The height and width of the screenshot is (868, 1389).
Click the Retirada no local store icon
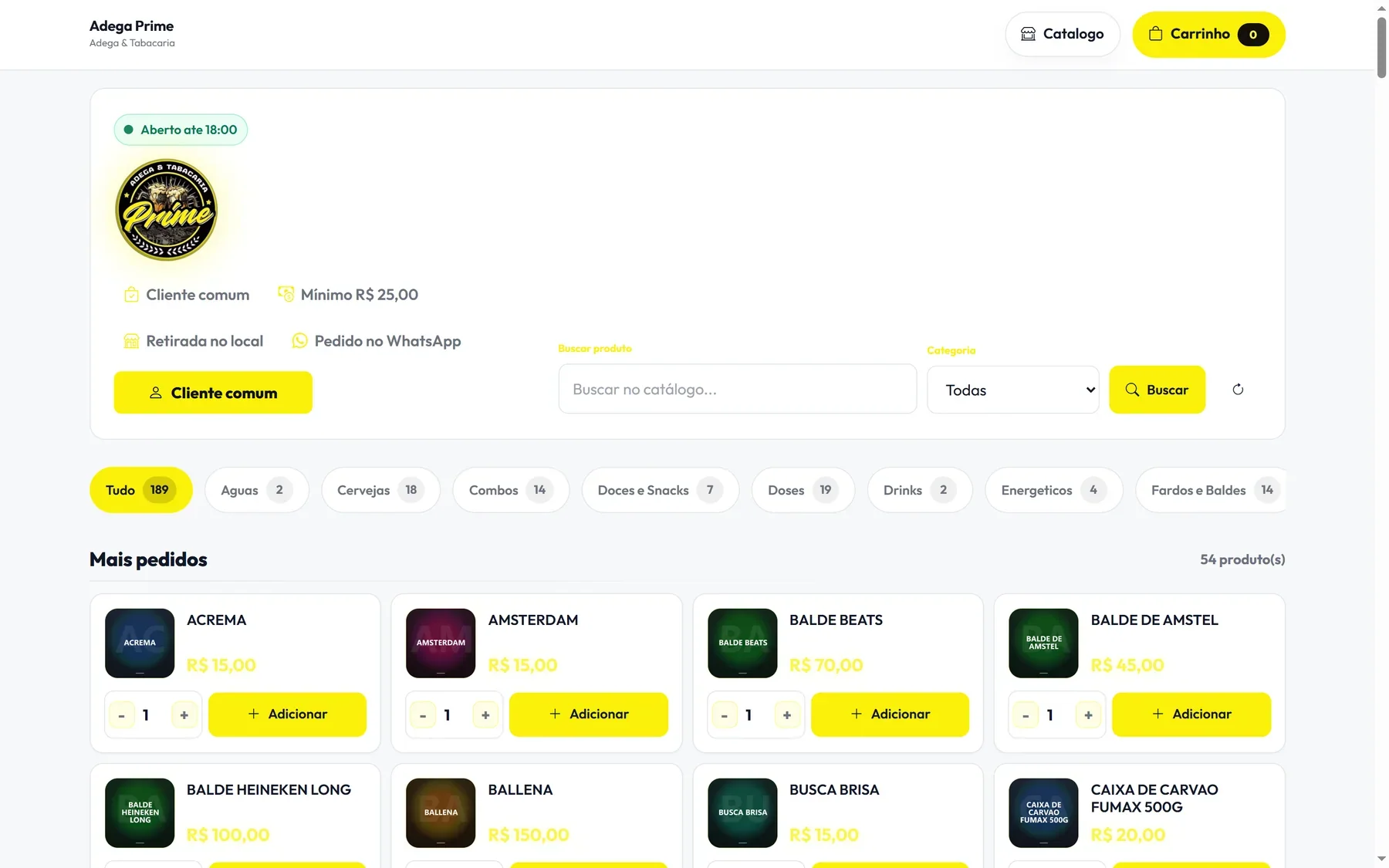point(131,341)
